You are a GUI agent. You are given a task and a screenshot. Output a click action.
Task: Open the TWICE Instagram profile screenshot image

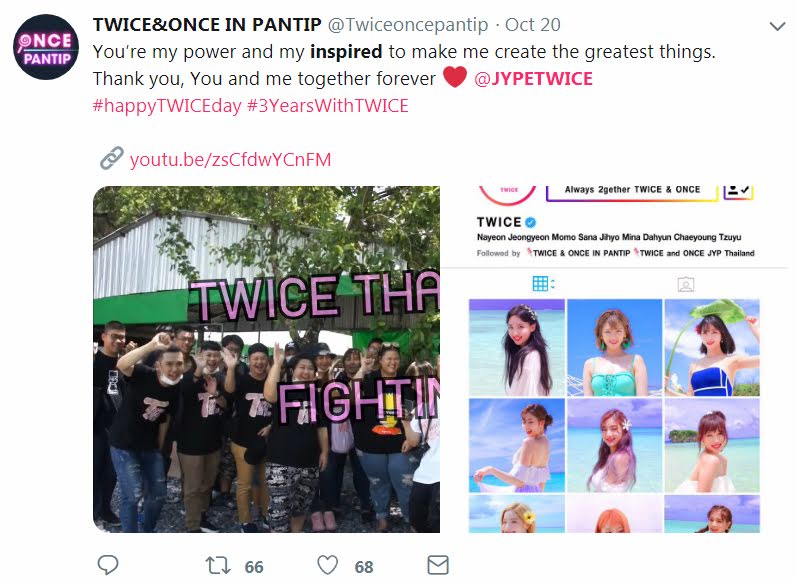pyautogui.click(x=614, y=360)
